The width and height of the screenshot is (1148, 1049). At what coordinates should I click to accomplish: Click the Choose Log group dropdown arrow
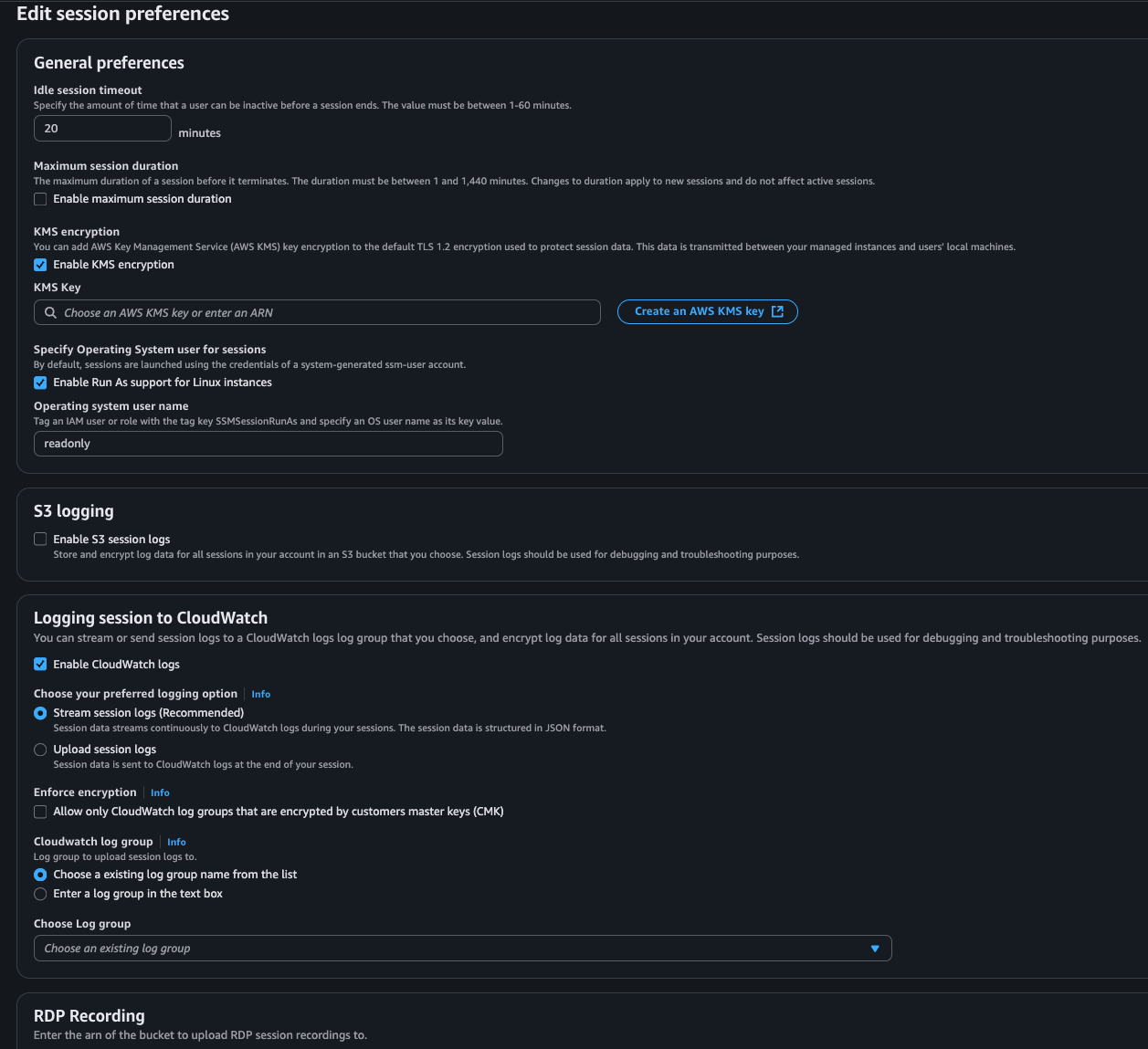point(875,949)
